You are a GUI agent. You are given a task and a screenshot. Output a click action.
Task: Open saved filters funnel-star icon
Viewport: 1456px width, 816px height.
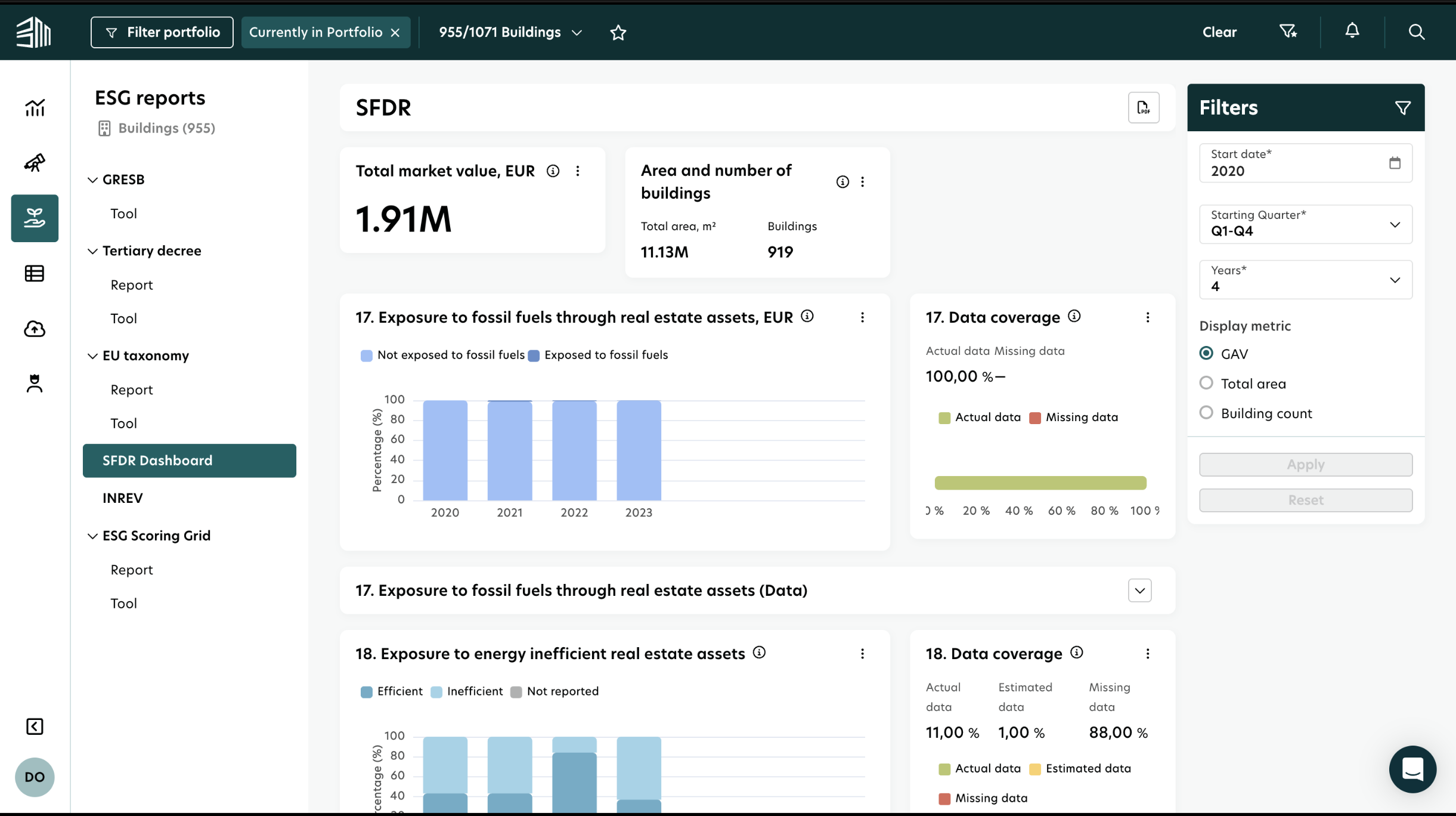click(1288, 31)
